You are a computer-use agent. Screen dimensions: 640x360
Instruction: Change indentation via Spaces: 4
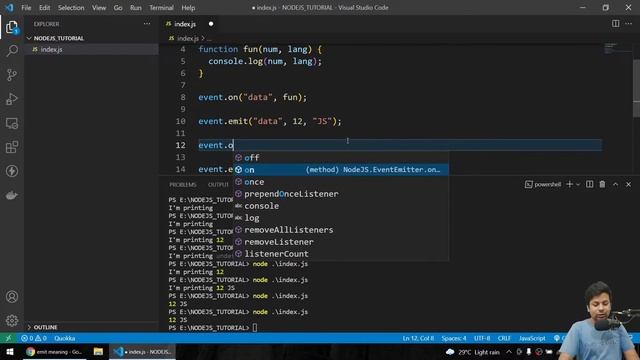point(453,338)
